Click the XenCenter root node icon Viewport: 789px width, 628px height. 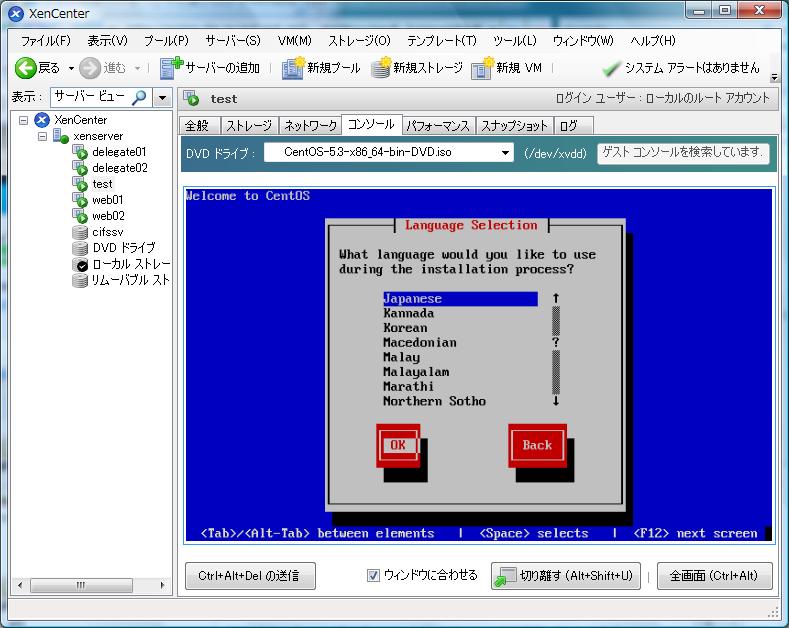42,120
